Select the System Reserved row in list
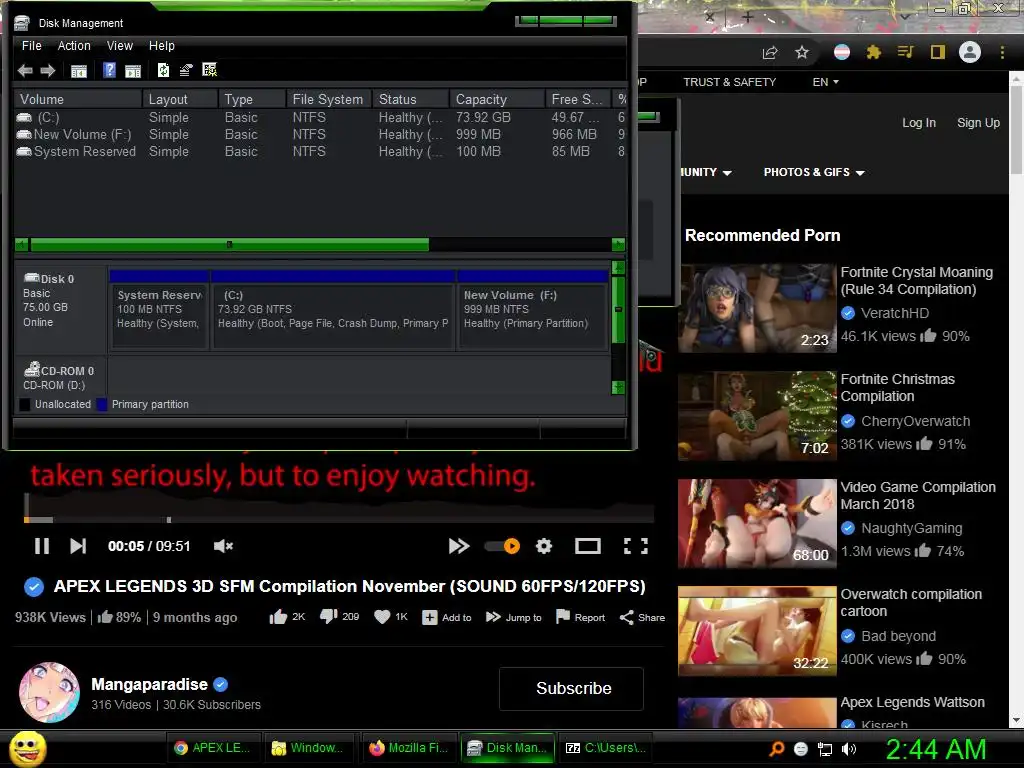 coord(320,152)
